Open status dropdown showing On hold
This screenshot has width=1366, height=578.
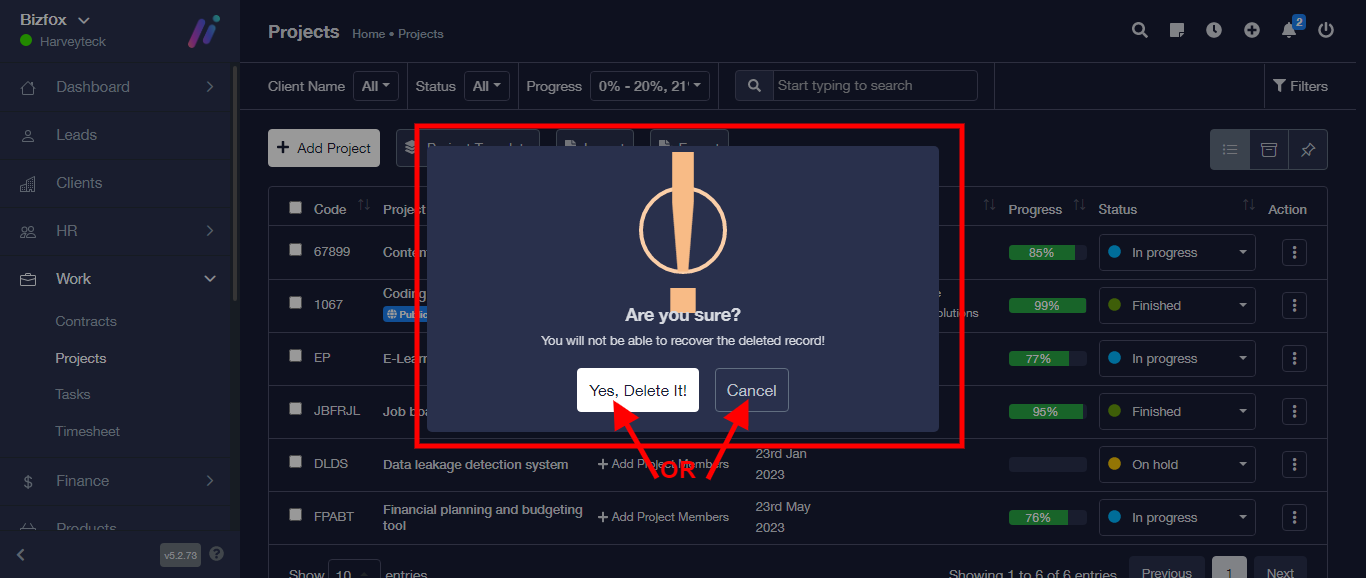coord(1177,464)
